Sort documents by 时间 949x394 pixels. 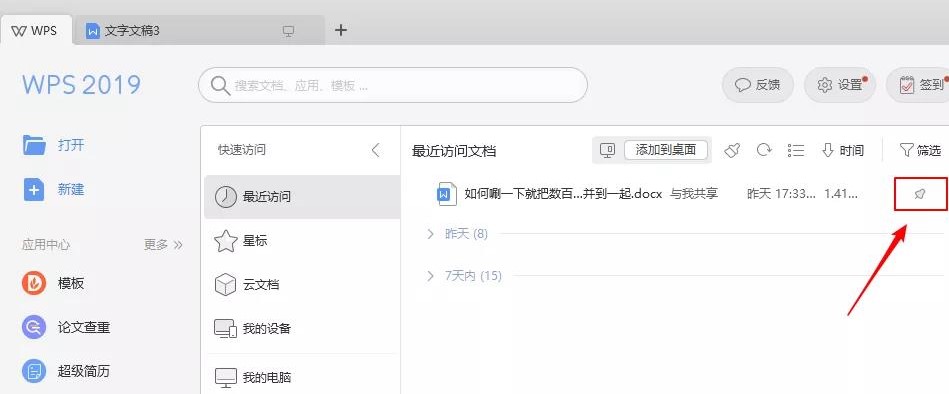click(x=842, y=150)
